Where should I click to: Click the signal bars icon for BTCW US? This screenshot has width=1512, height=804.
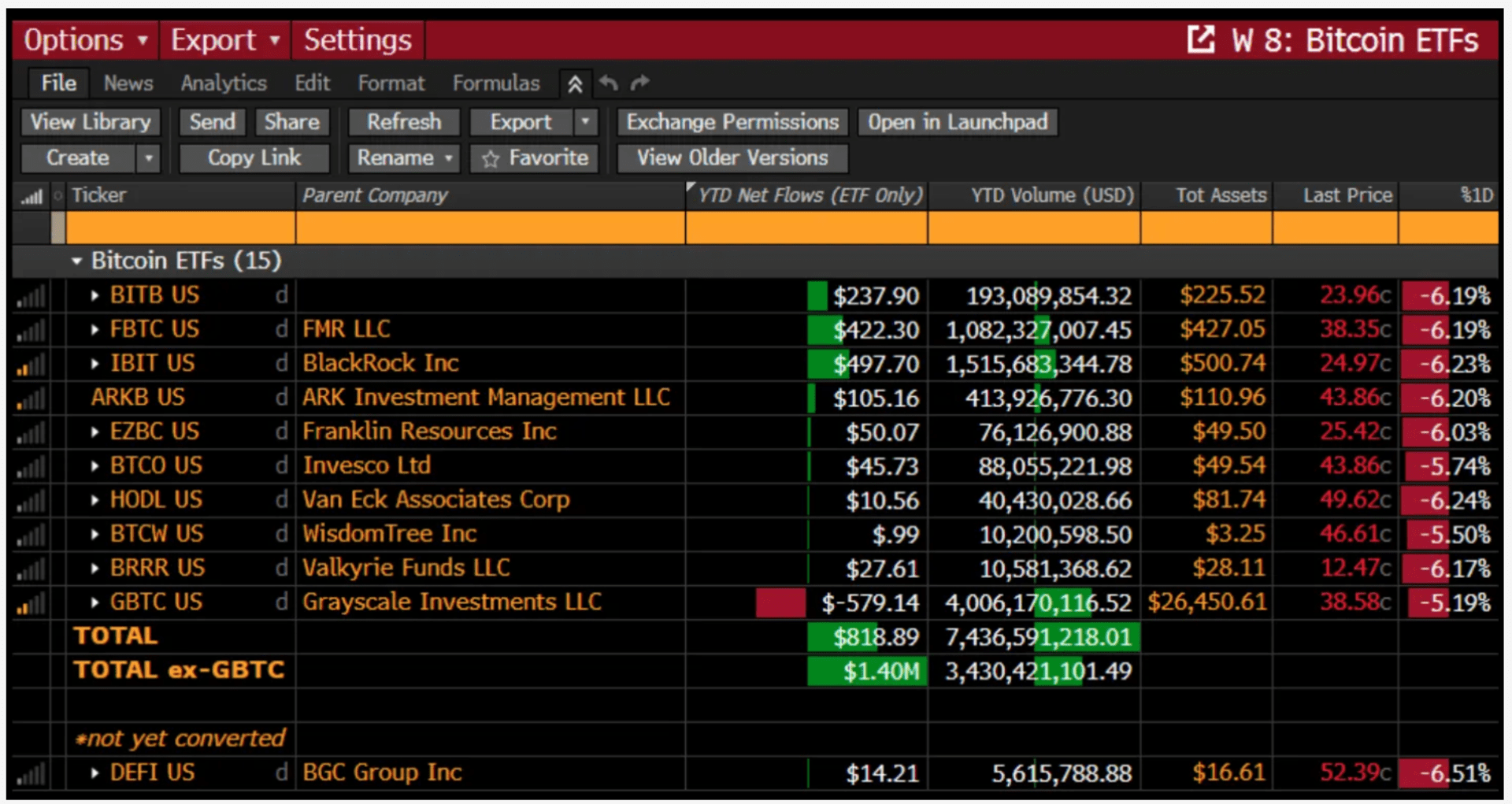31,535
